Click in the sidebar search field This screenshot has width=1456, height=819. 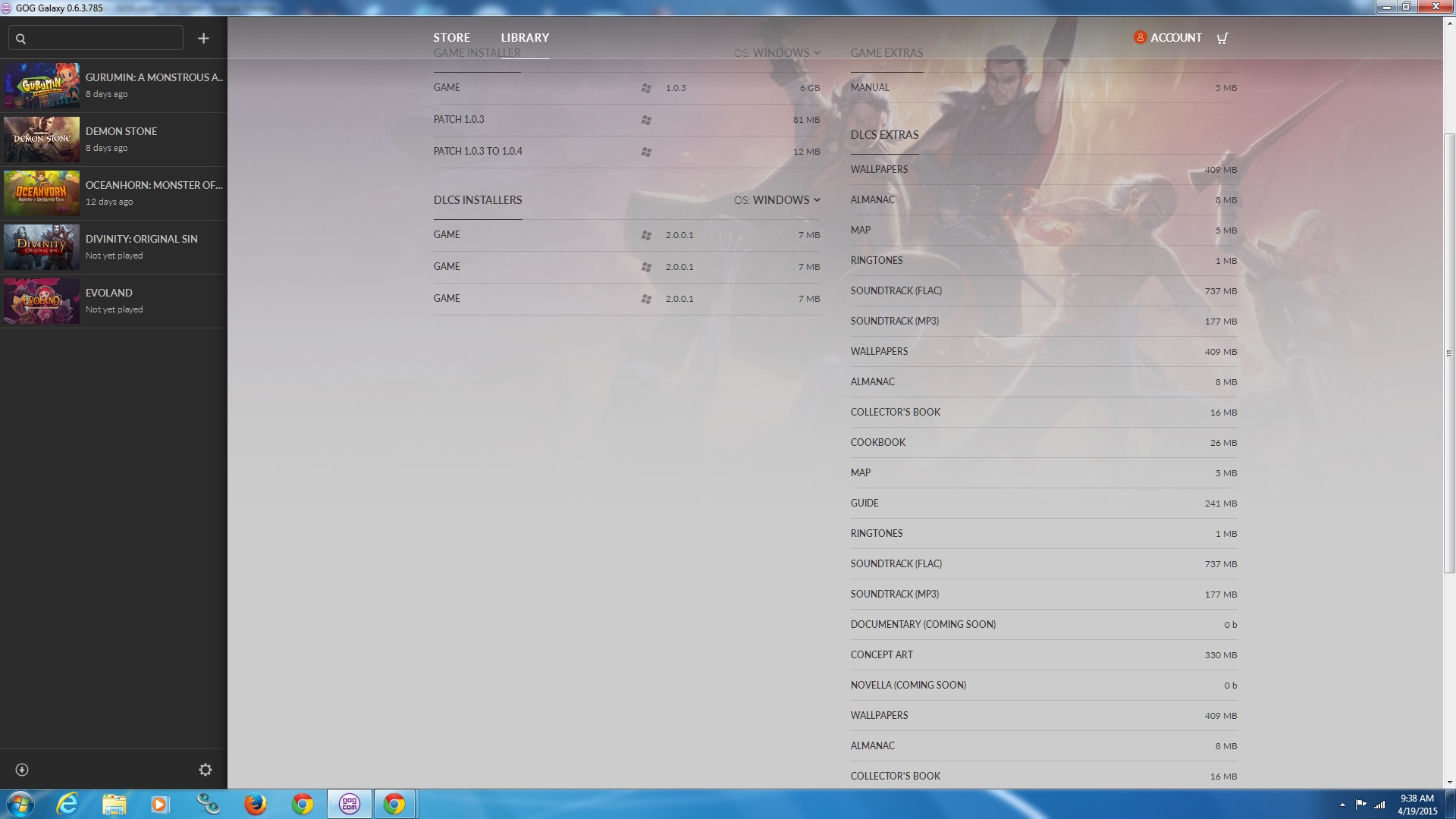pos(96,38)
